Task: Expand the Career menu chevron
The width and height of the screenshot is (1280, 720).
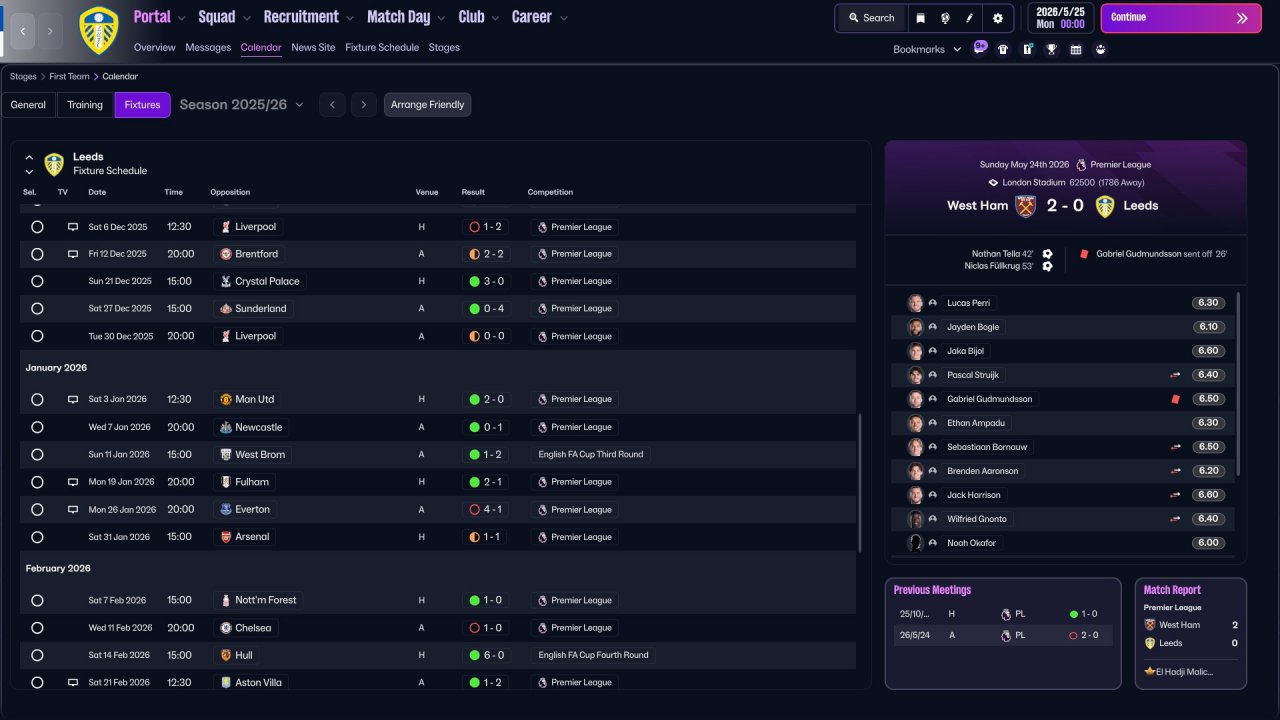Action: pyautogui.click(x=564, y=18)
